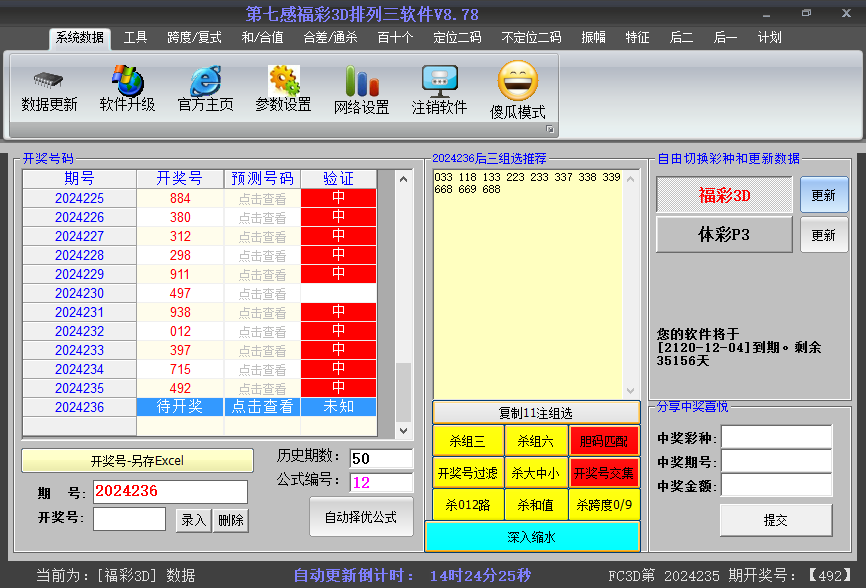Click 更新 next to 福彩3D
Viewport: 866px width, 588px height.
tap(824, 195)
